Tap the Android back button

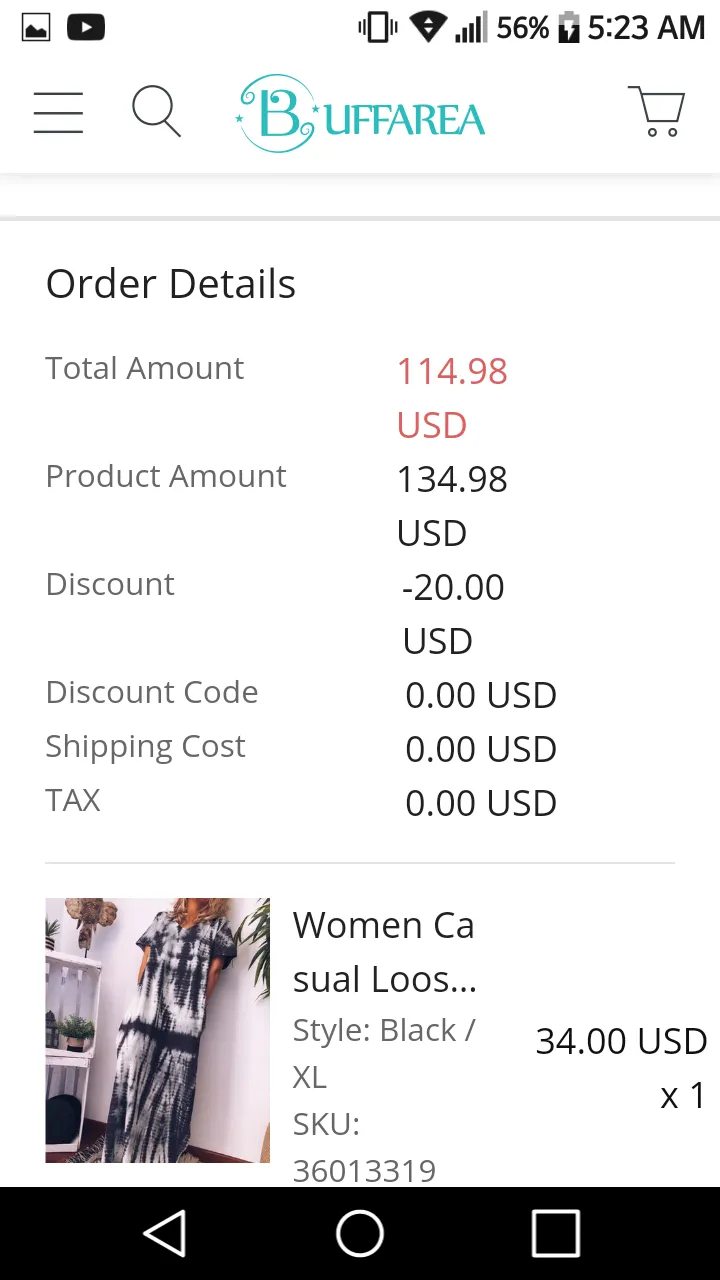(165, 1233)
